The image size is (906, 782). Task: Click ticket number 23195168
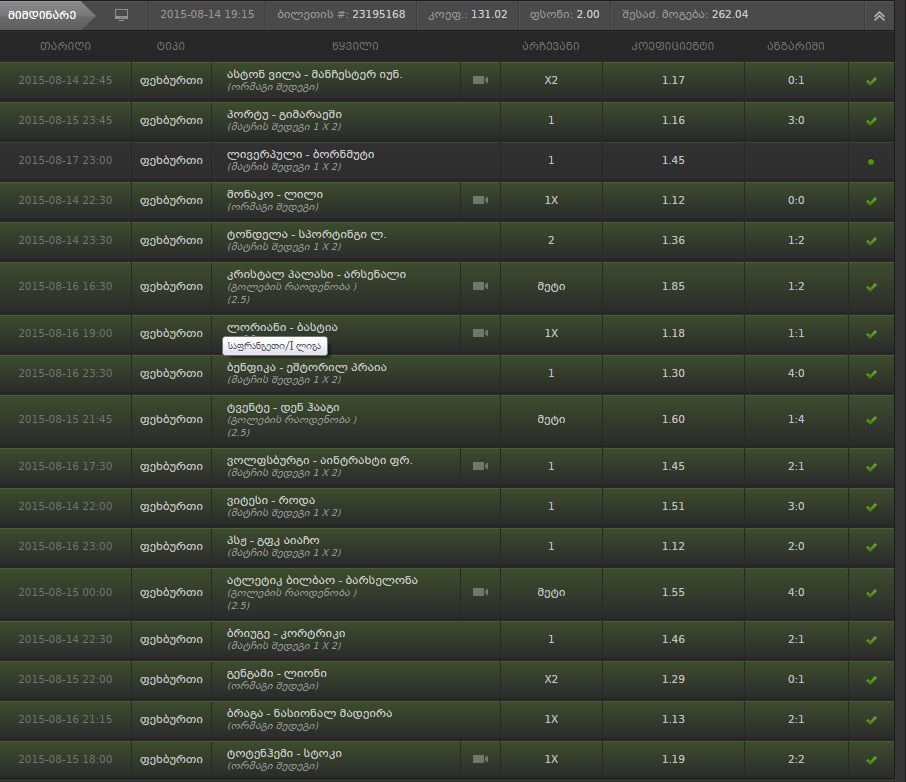click(x=378, y=14)
